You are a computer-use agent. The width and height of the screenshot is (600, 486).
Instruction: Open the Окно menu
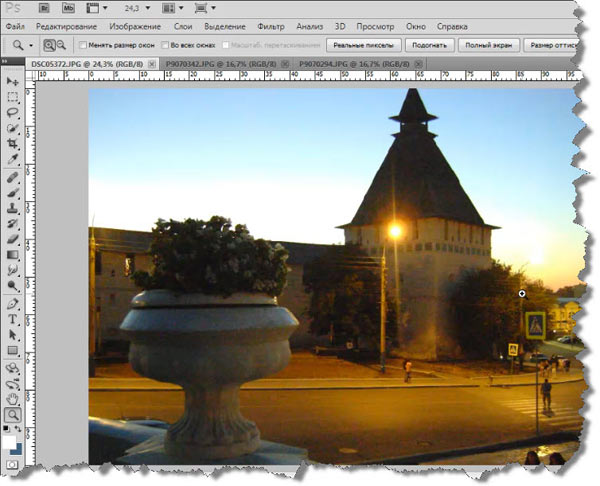tap(416, 26)
